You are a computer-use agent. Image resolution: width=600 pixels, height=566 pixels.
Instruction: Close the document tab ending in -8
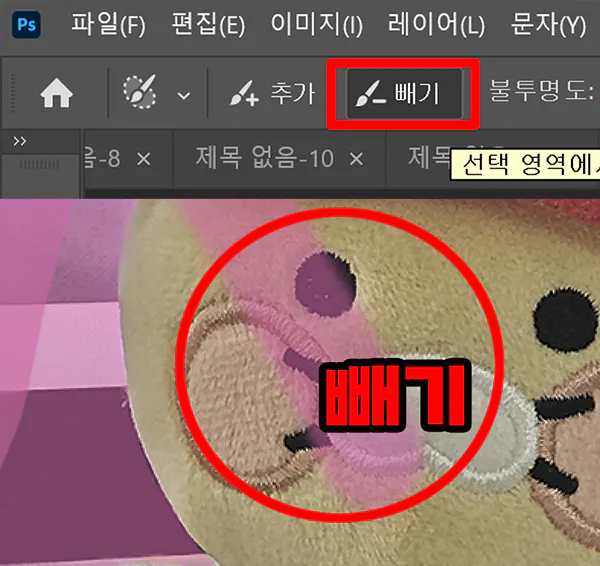tap(143, 158)
